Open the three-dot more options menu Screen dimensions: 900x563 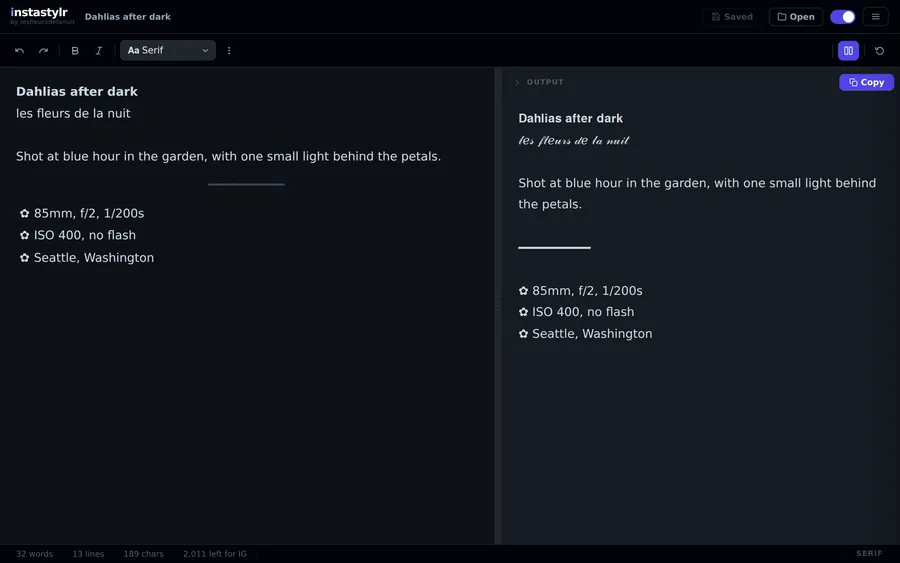229,51
